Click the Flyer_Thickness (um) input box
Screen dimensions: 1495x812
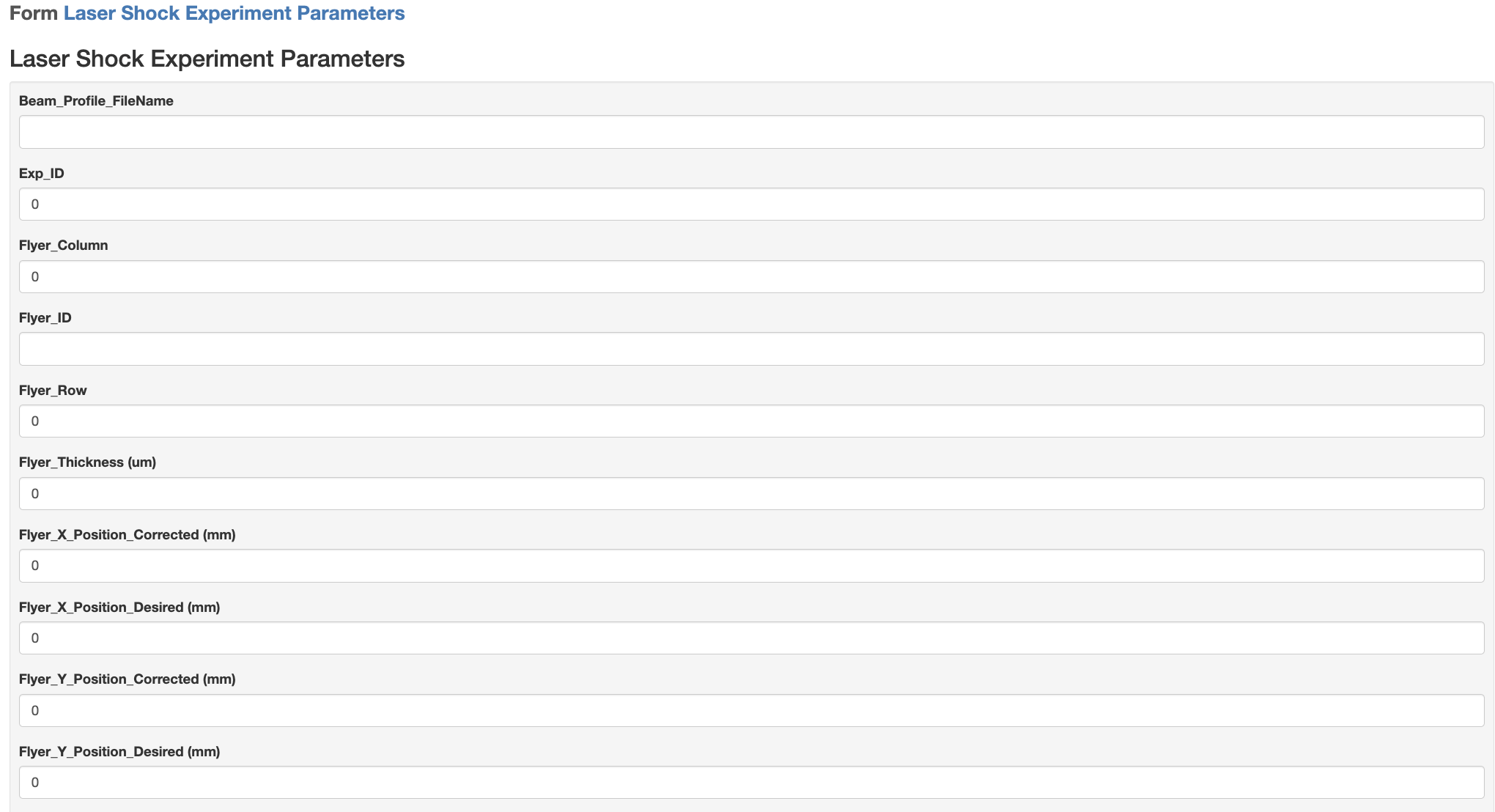pos(751,494)
